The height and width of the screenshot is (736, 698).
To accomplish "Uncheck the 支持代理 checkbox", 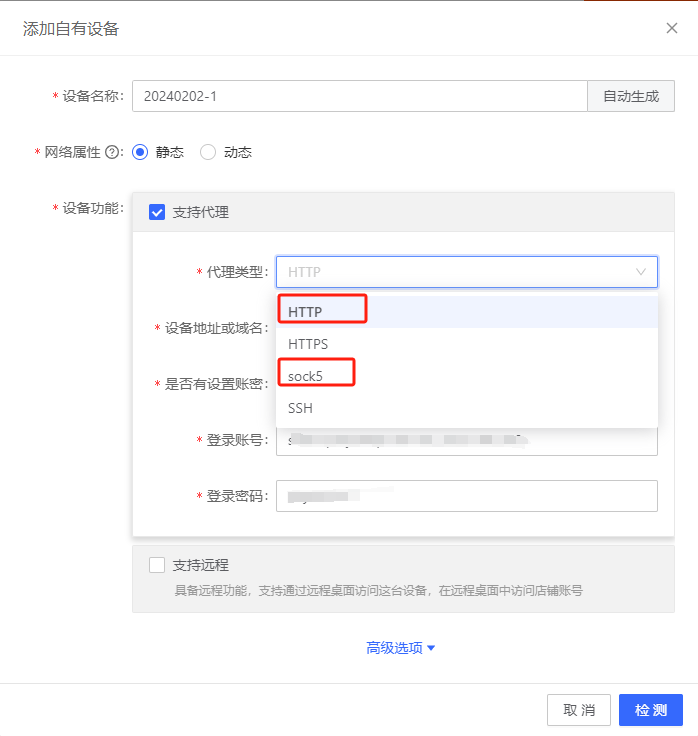I will pyautogui.click(x=157, y=212).
